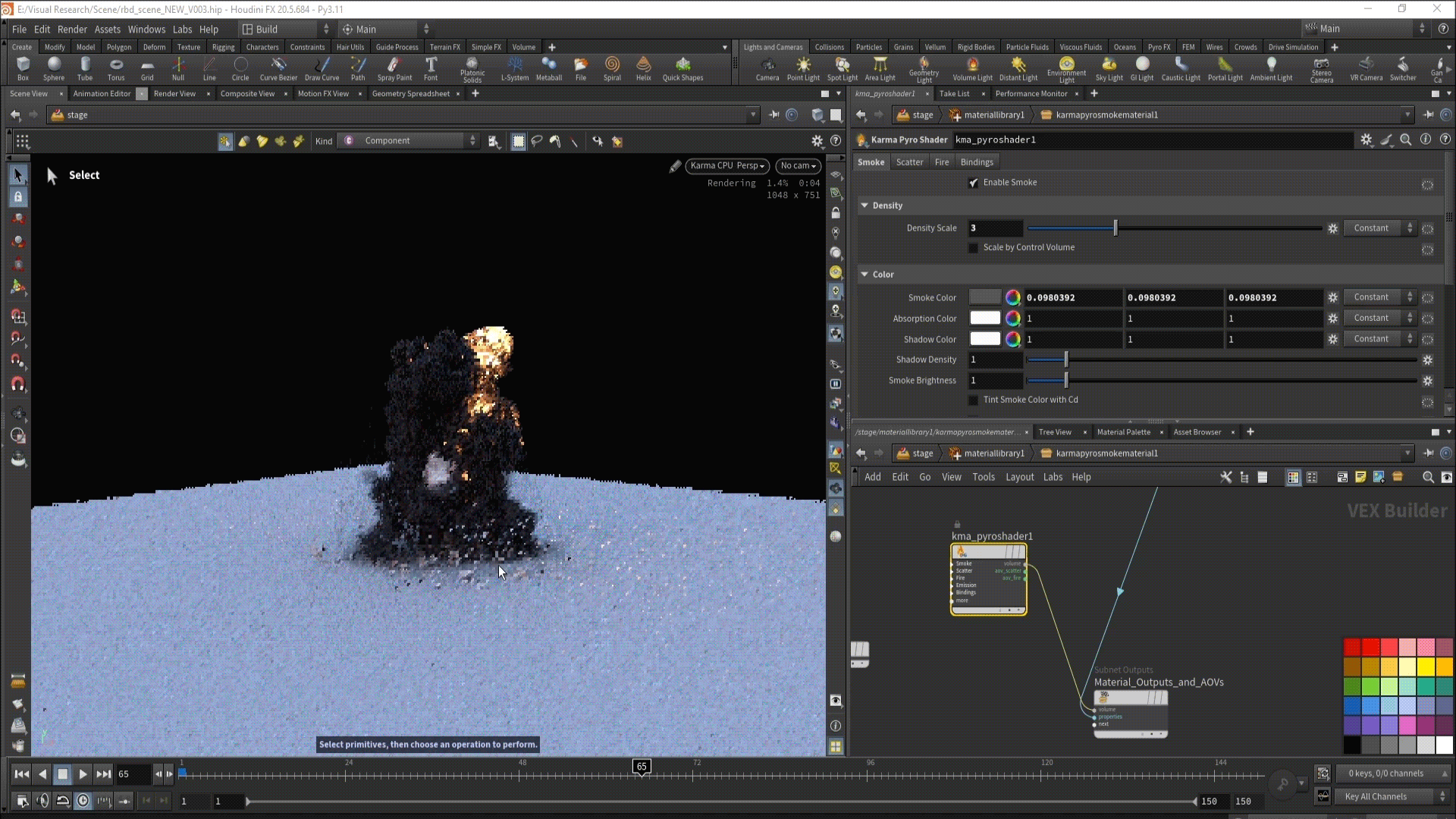The image size is (1456, 819).
Task: Click the Absorption Color white swatch
Action: coord(984,318)
